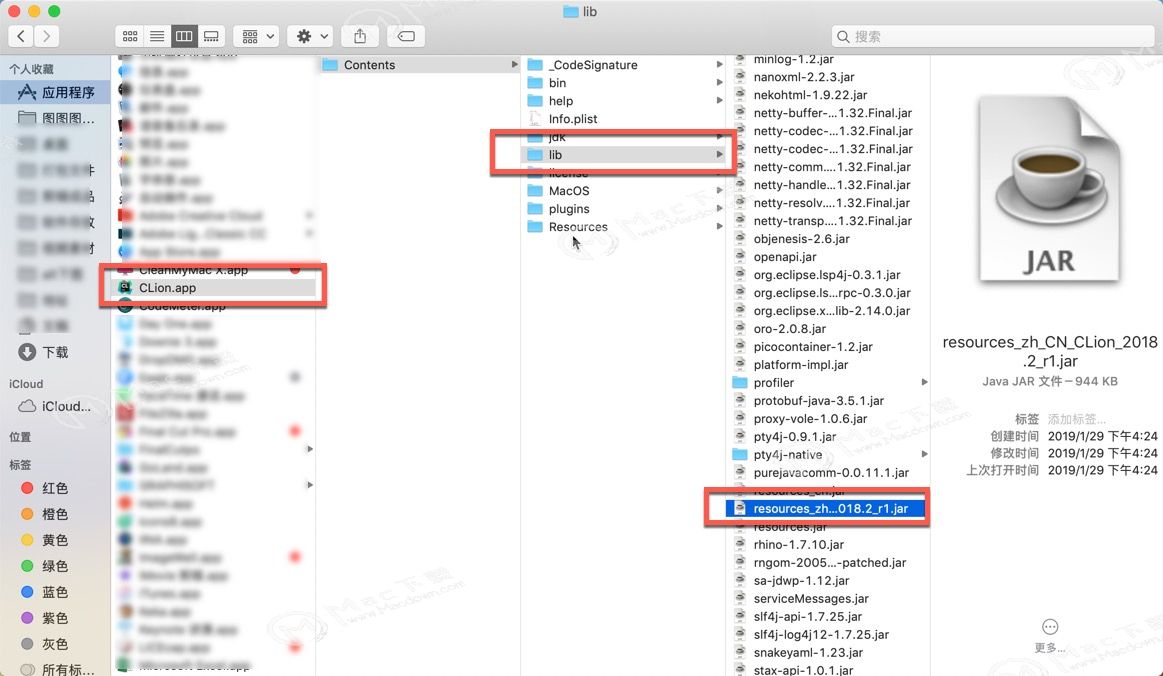Focus the 搜索 search field
The image size is (1163, 676).
coord(992,36)
